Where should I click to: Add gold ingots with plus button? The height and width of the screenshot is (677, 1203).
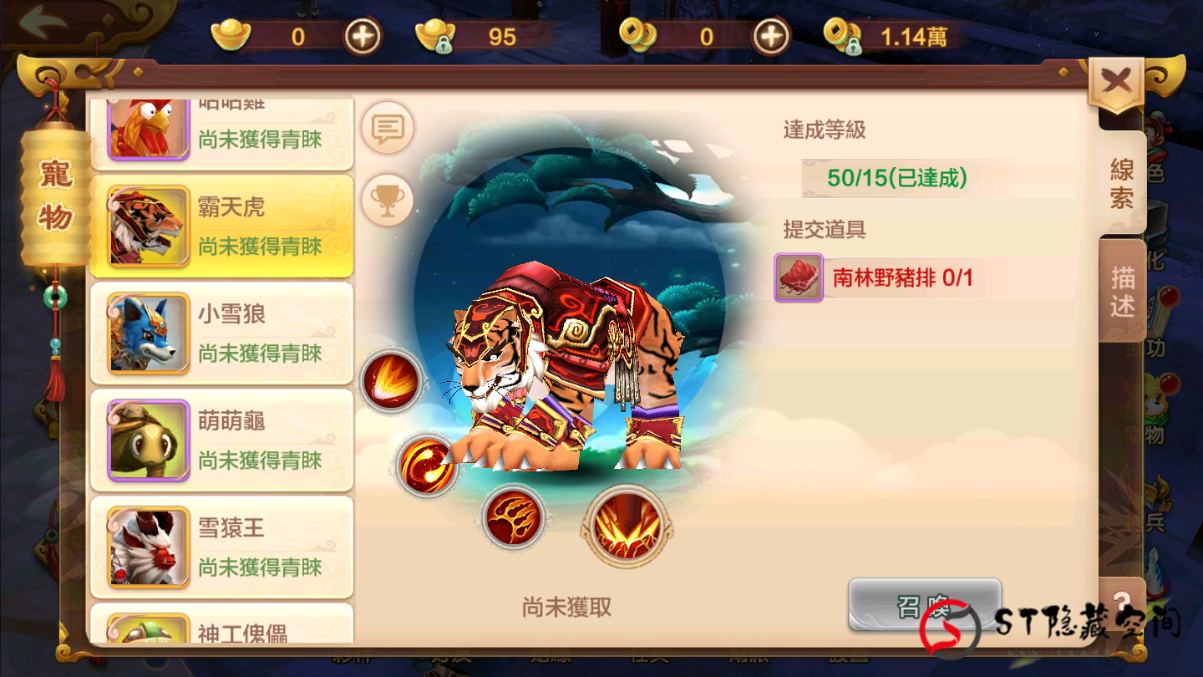pyautogui.click(x=363, y=37)
